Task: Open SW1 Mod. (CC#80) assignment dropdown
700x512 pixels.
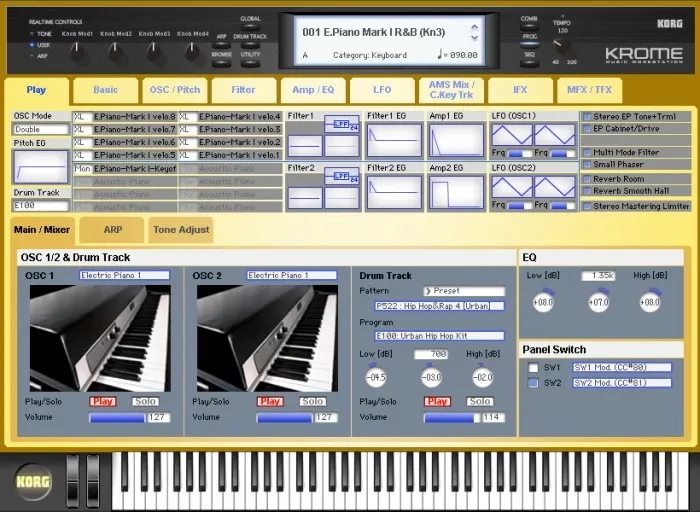Action: [x=622, y=367]
